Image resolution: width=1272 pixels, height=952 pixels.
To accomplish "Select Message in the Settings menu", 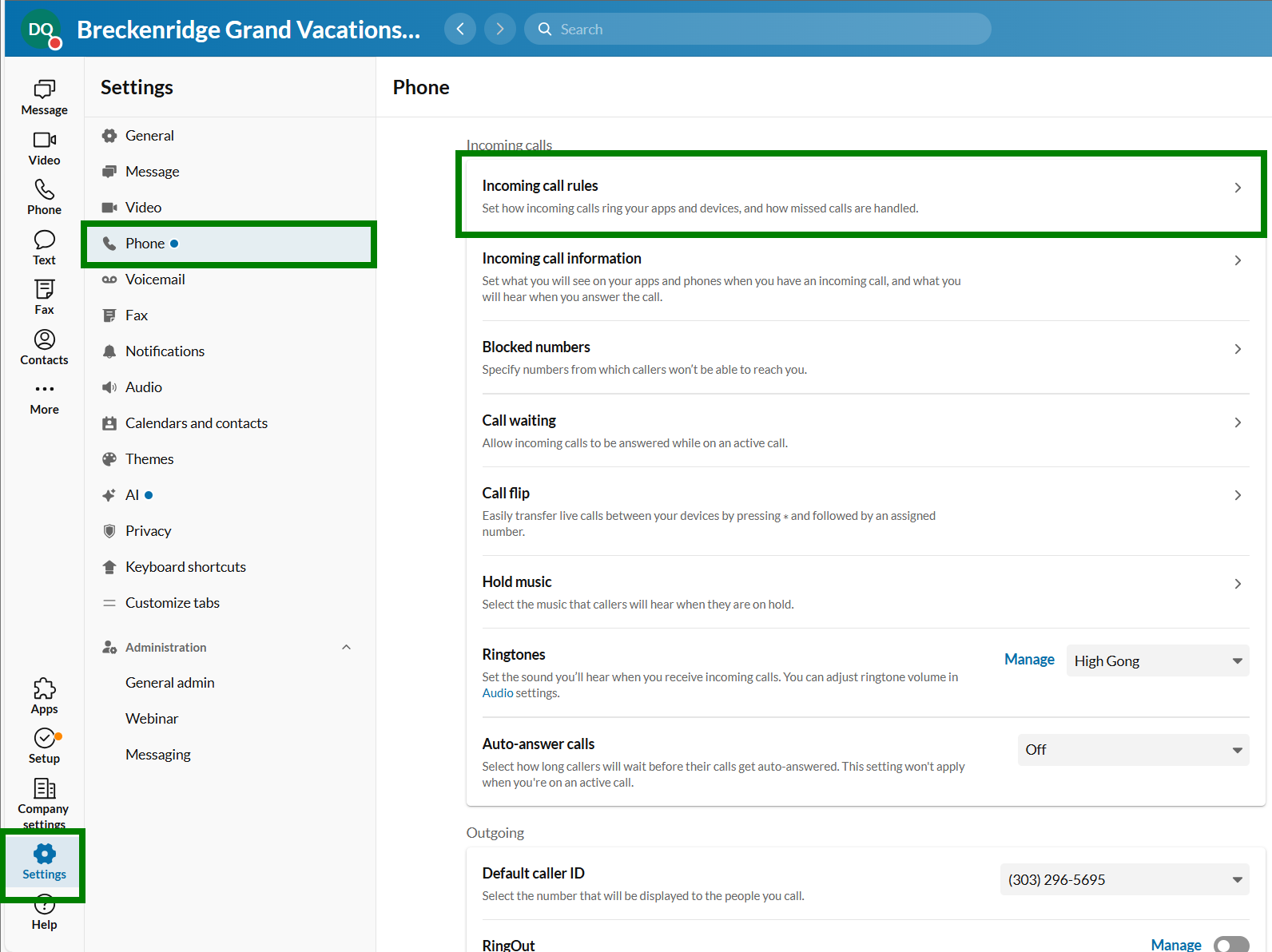I will click(x=229, y=172).
